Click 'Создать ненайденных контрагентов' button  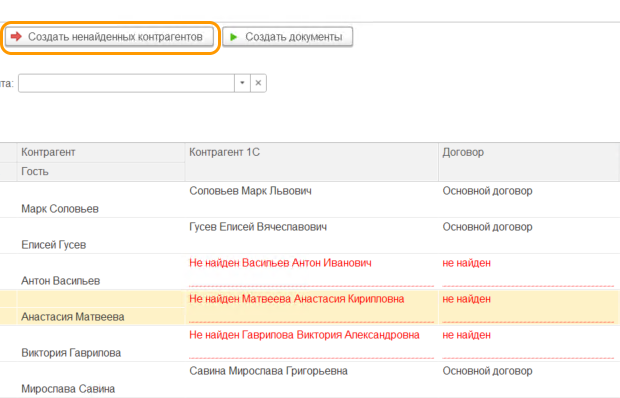pos(109,37)
